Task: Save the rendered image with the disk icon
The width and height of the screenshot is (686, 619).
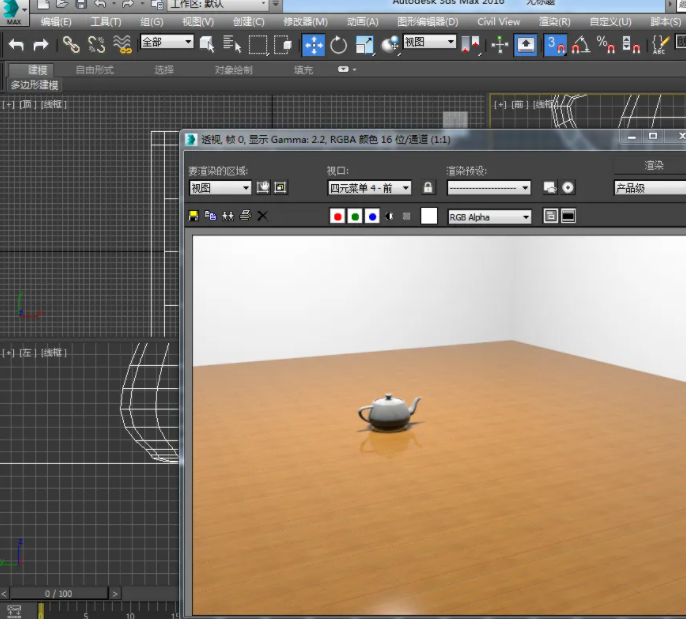Action: [194, 216]
